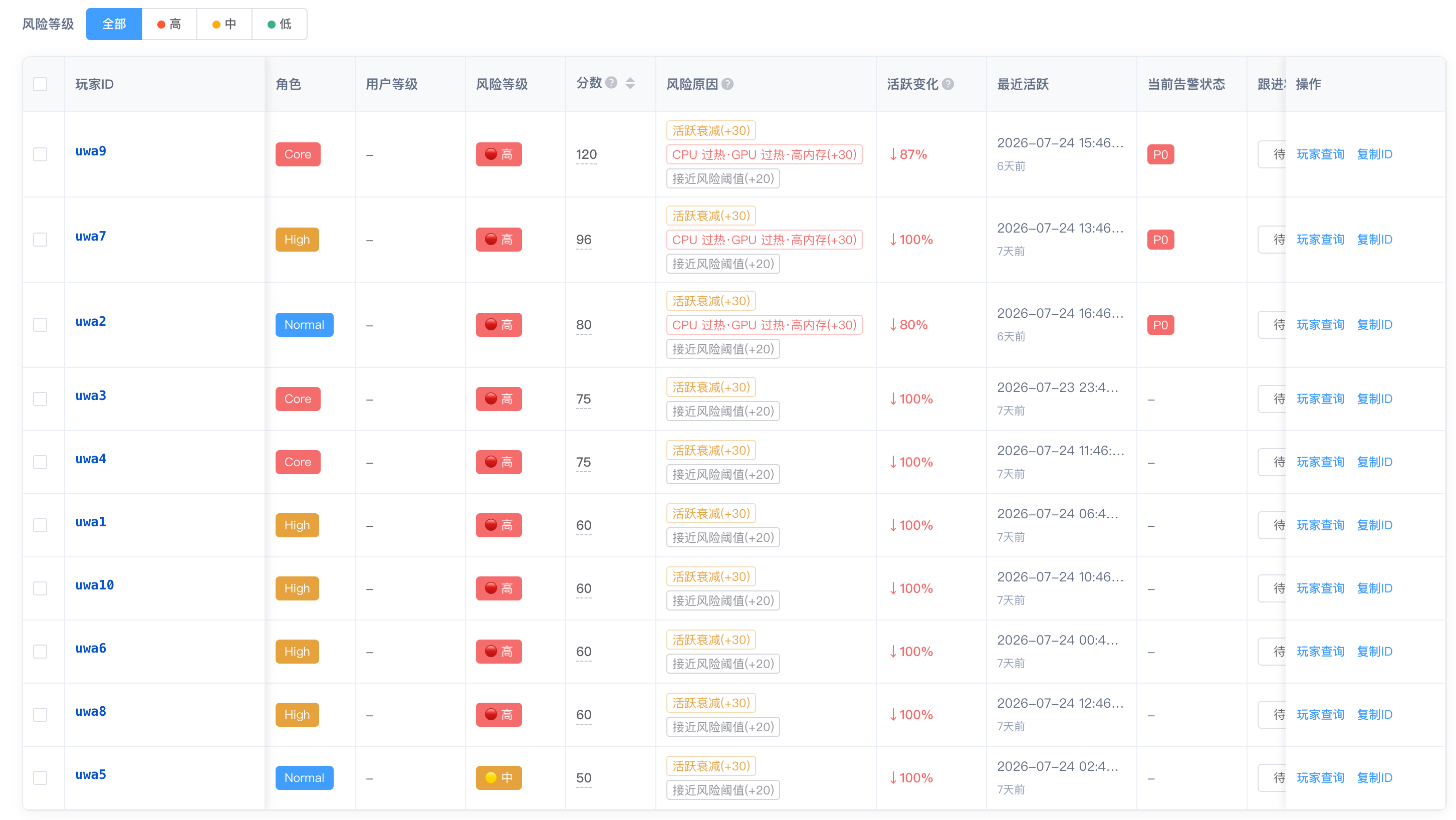
Task: Click 复制ID for uwa3
Action: pos(1375,399)
